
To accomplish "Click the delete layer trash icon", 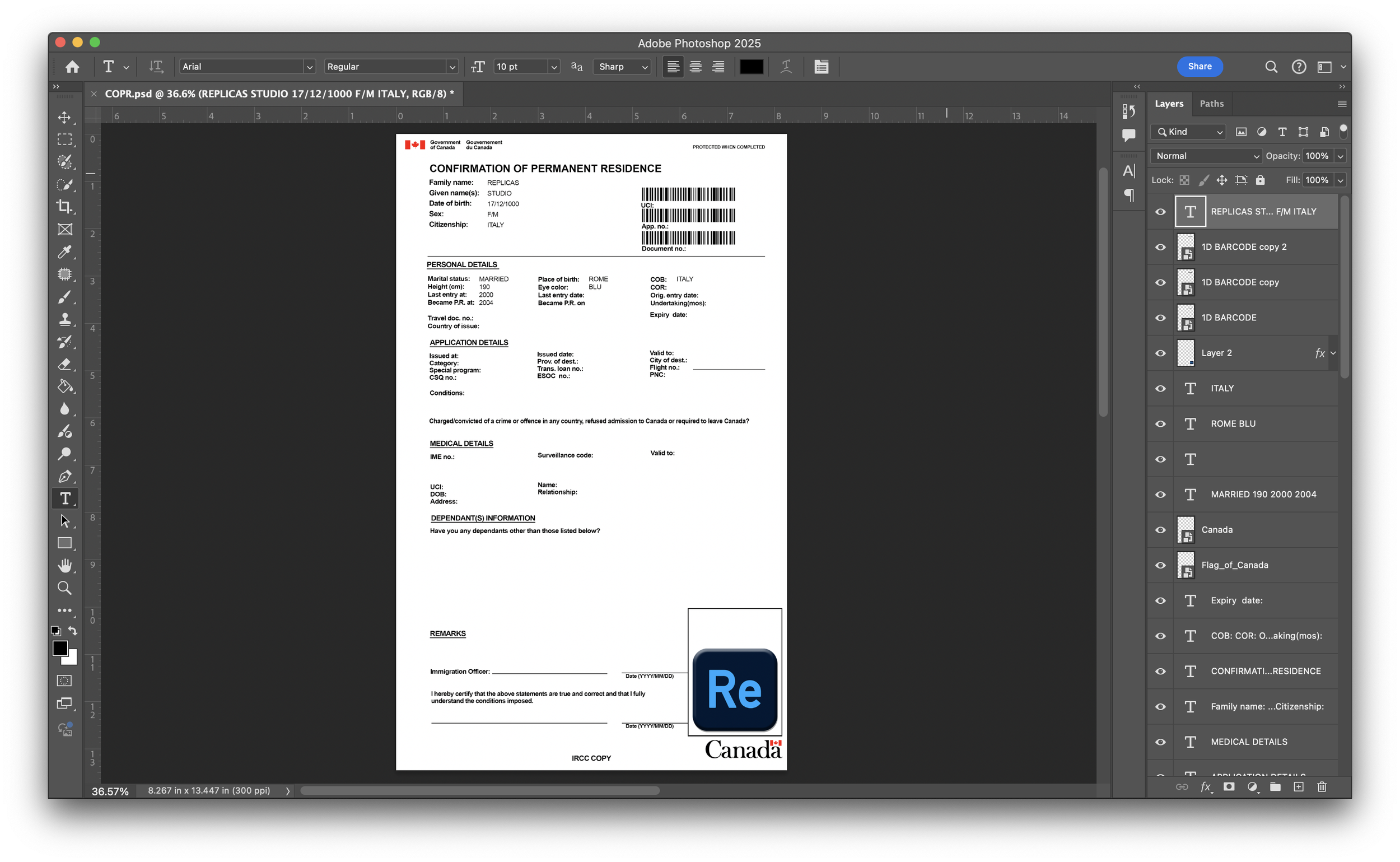I will tap(1322, 787).
